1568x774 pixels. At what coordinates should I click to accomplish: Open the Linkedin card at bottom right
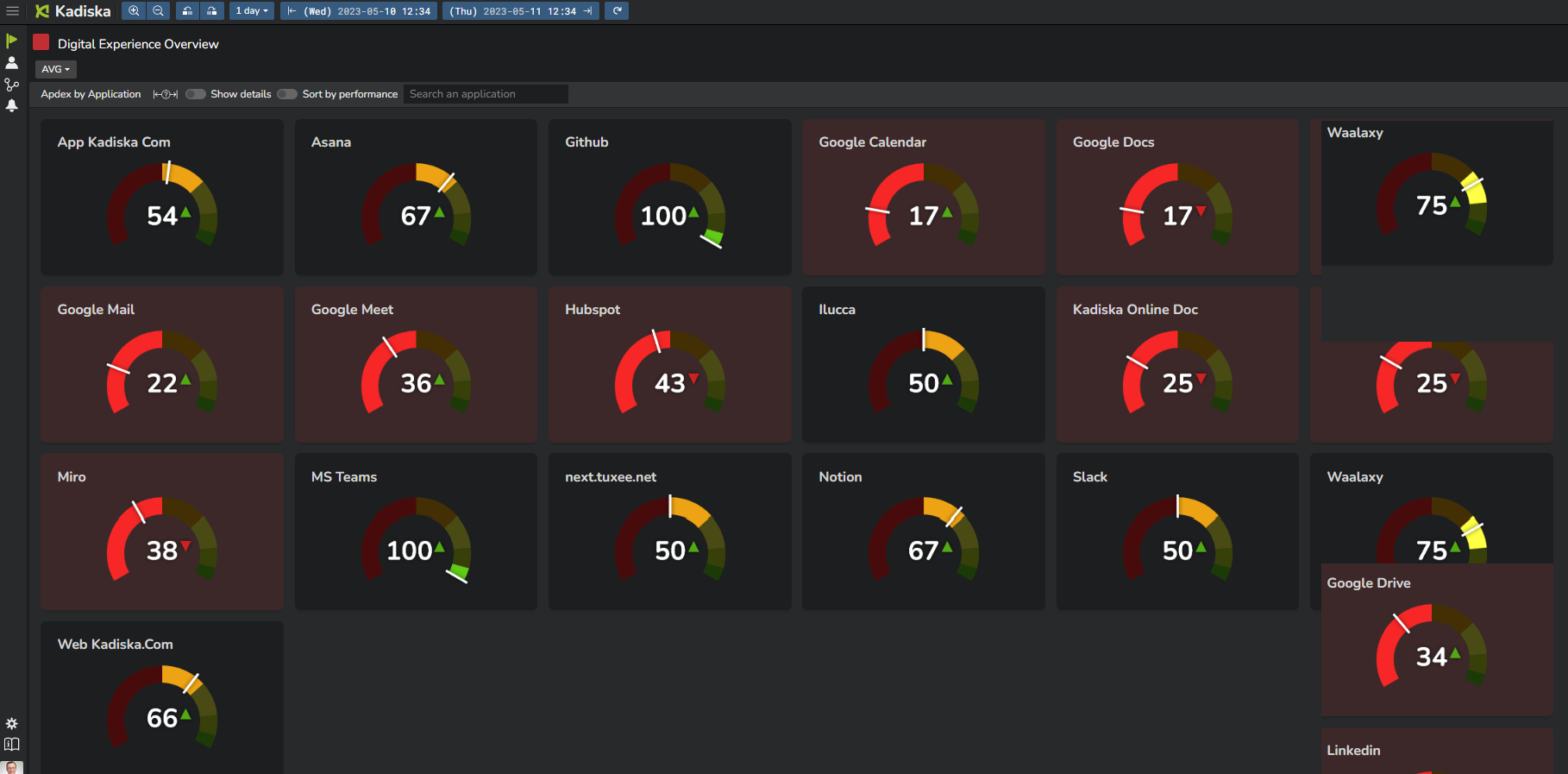[1437, 751]
